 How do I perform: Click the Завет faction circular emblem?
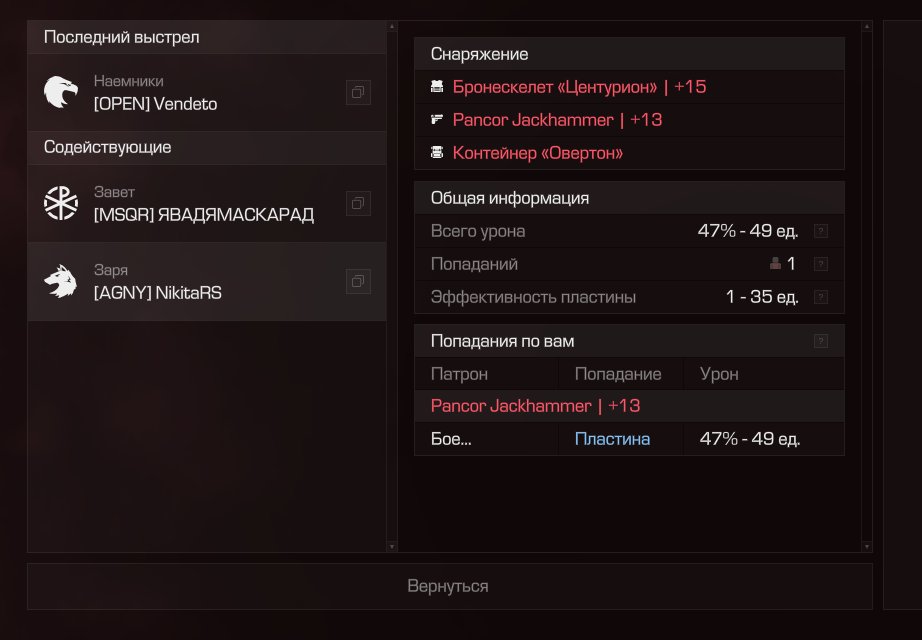pyautogui.click(x=61, y=203)
